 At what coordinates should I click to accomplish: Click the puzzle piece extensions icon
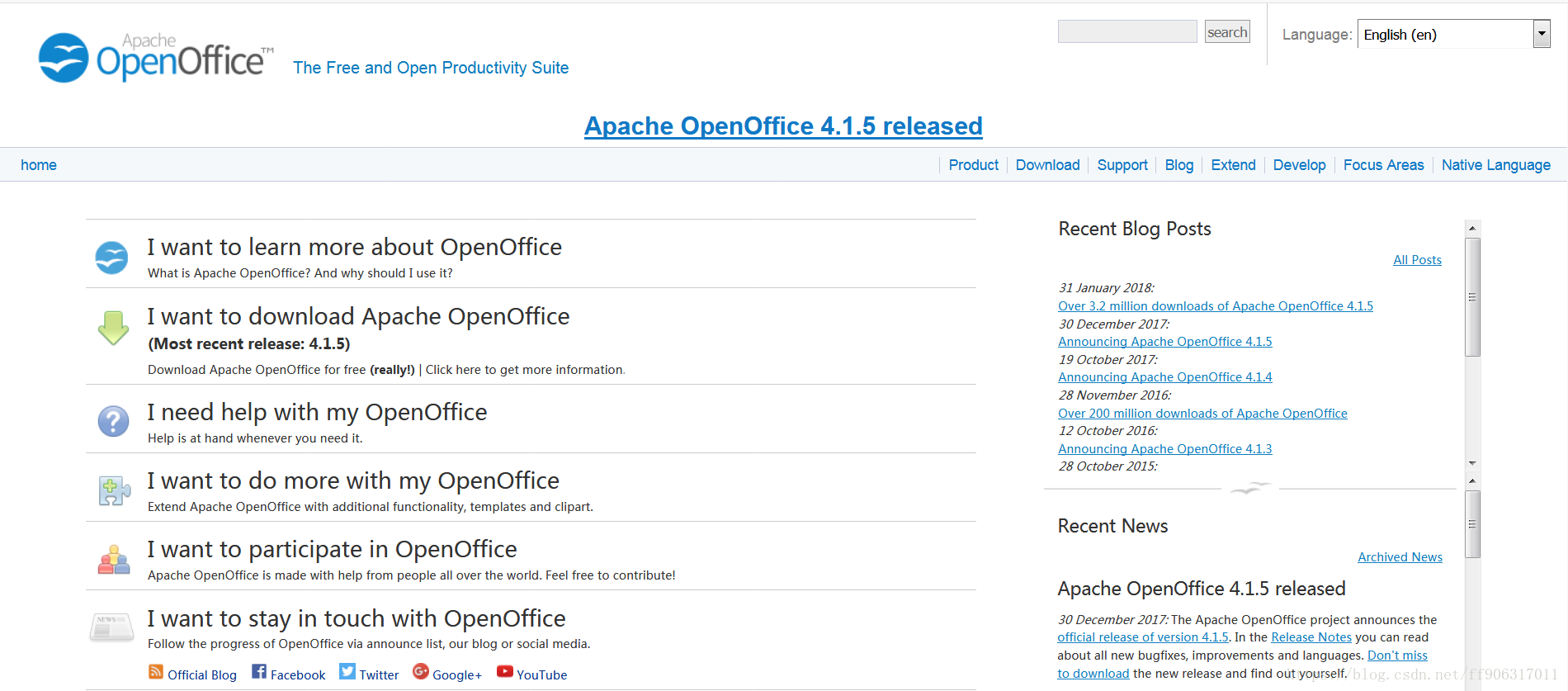point(114,490)
